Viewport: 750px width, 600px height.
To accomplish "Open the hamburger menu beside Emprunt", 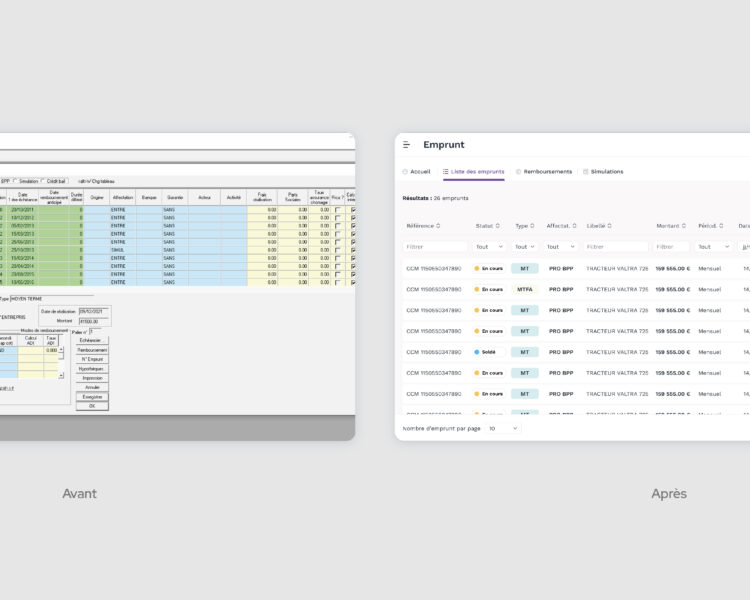I will 407,145.
